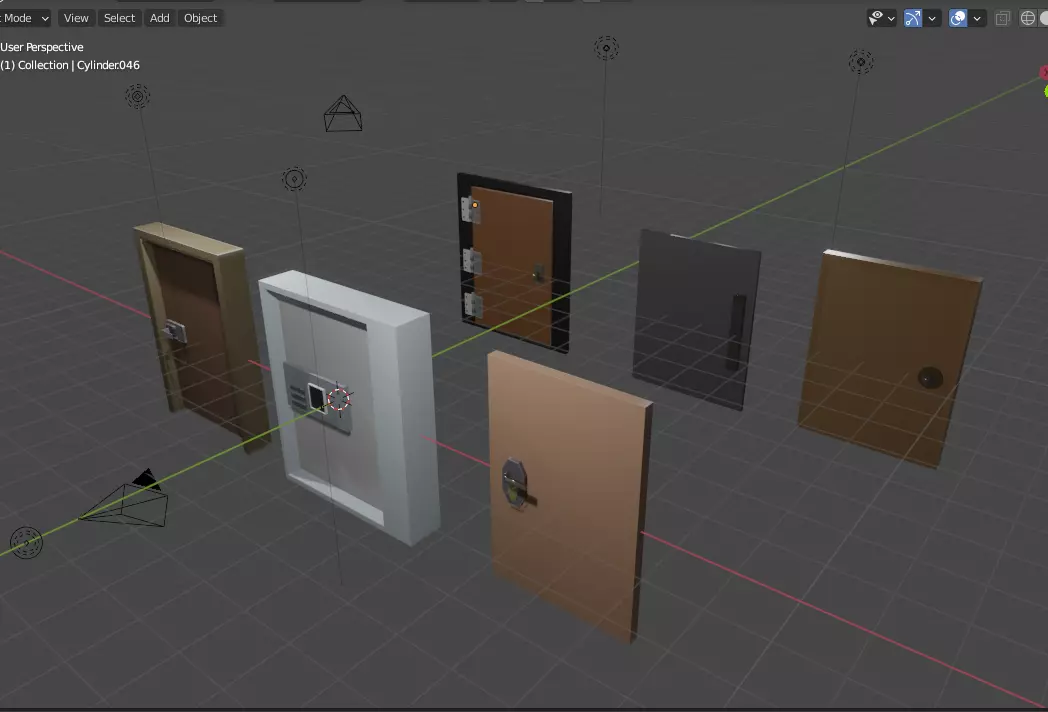Open the Add menu
Image resolution: width=1048 pixels, height=712 pixels.
160,18
